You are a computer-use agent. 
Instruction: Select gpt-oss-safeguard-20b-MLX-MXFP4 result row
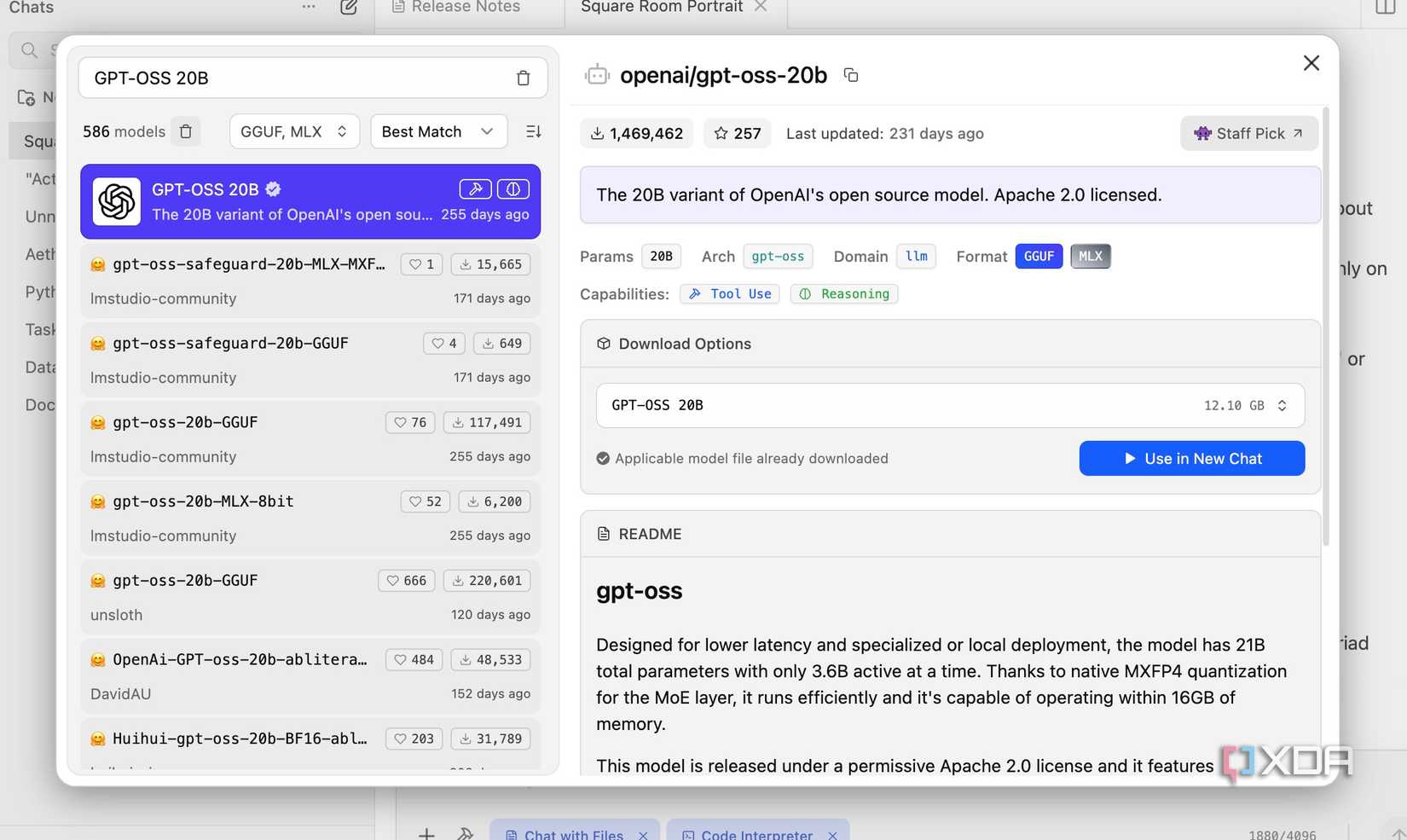click(310, 281)
